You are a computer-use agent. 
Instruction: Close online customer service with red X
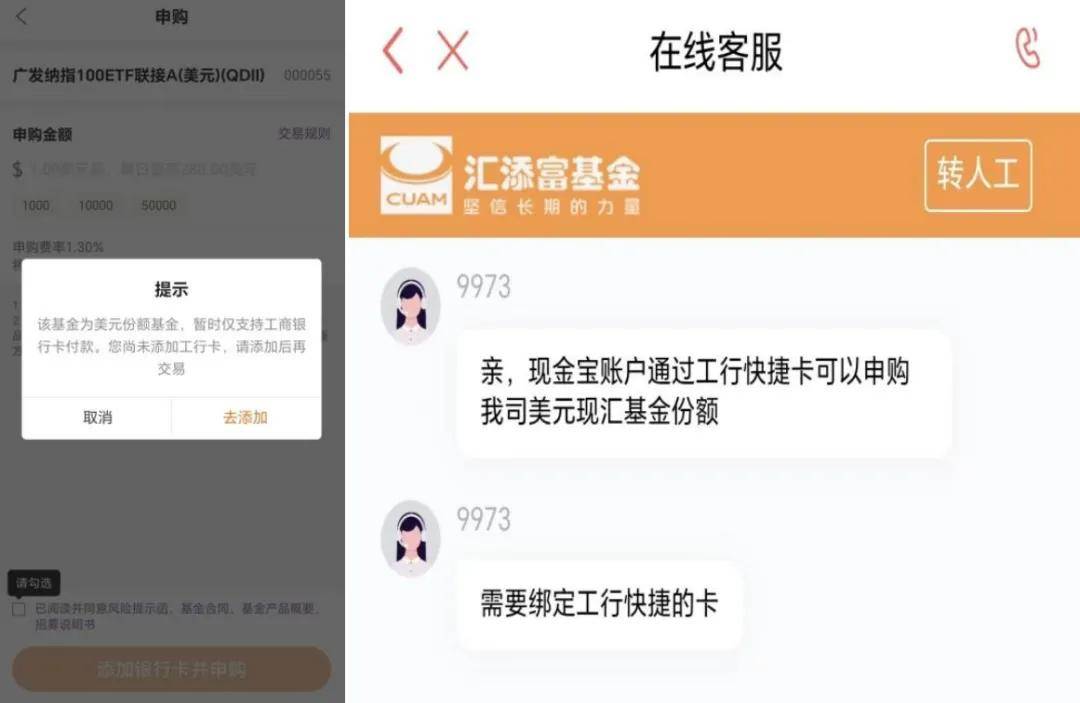(x=453, y=50)
